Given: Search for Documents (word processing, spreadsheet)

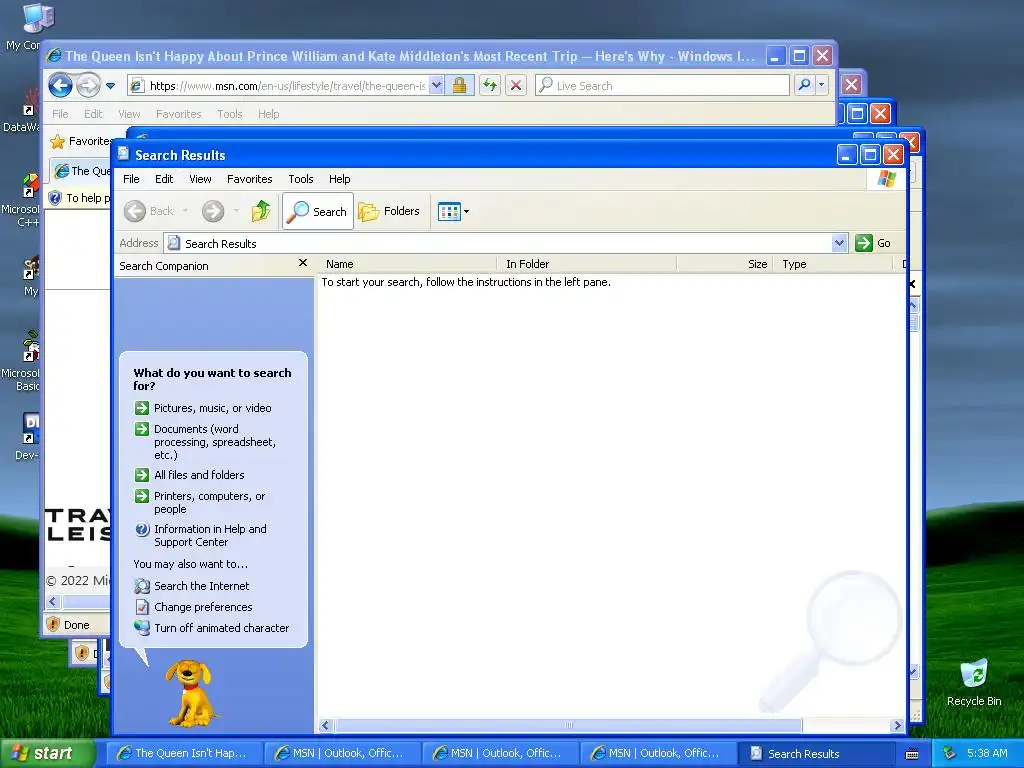Looking at the screenshot, I should point(215,442).
